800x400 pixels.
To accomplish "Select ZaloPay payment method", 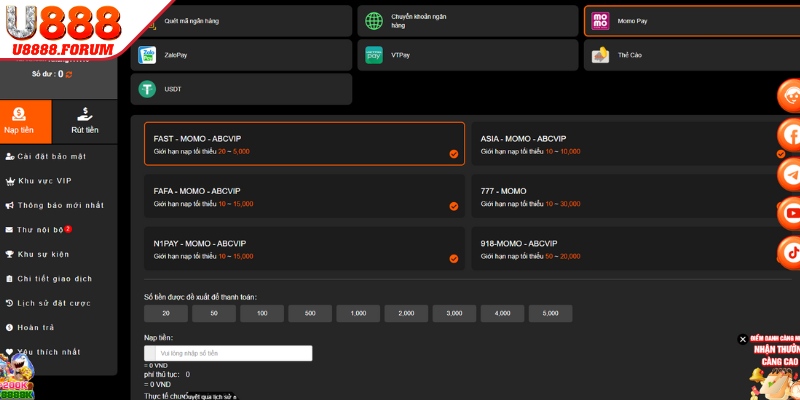I will [241, 55].
